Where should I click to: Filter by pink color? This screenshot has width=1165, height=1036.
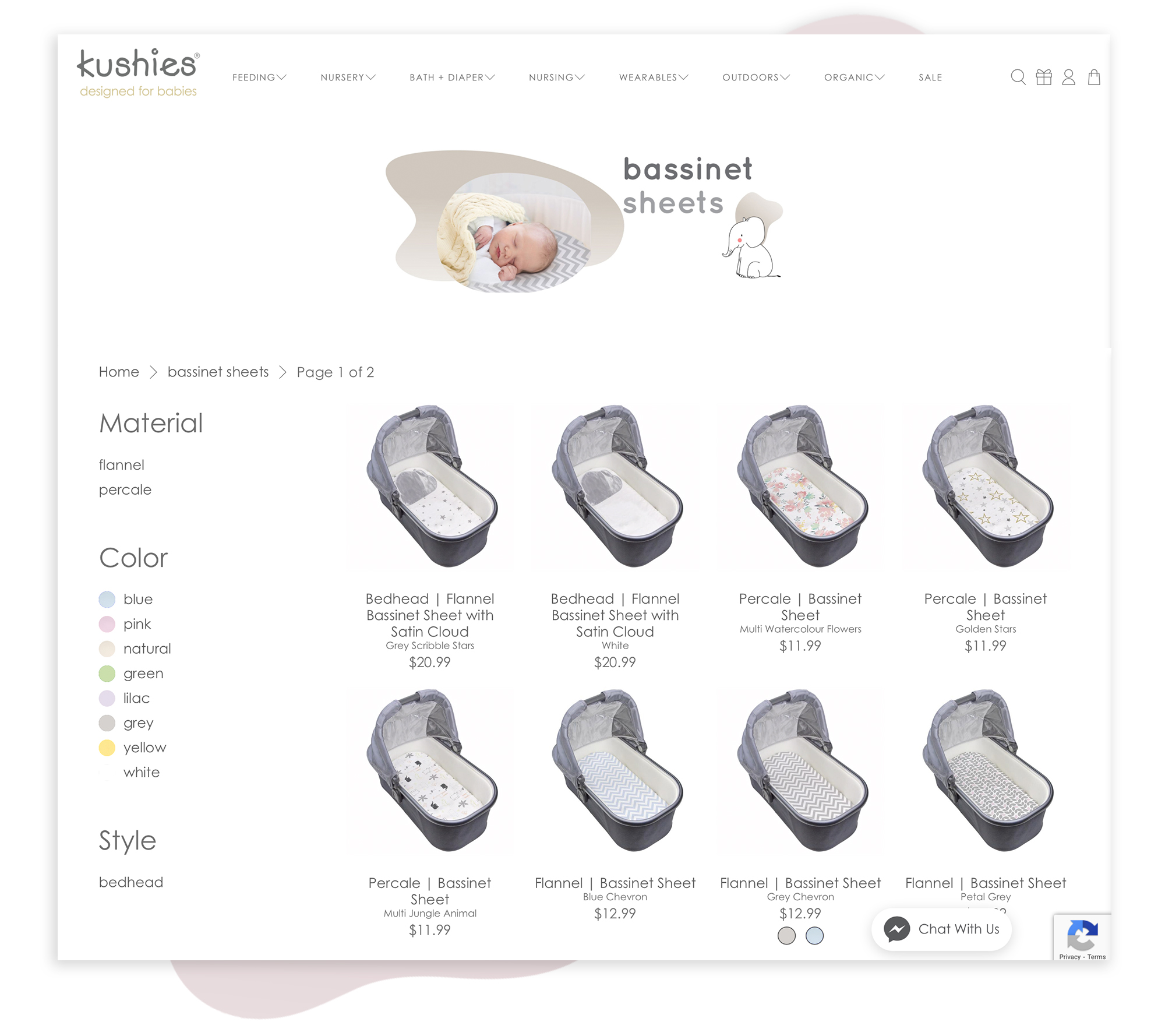point(125,624)
